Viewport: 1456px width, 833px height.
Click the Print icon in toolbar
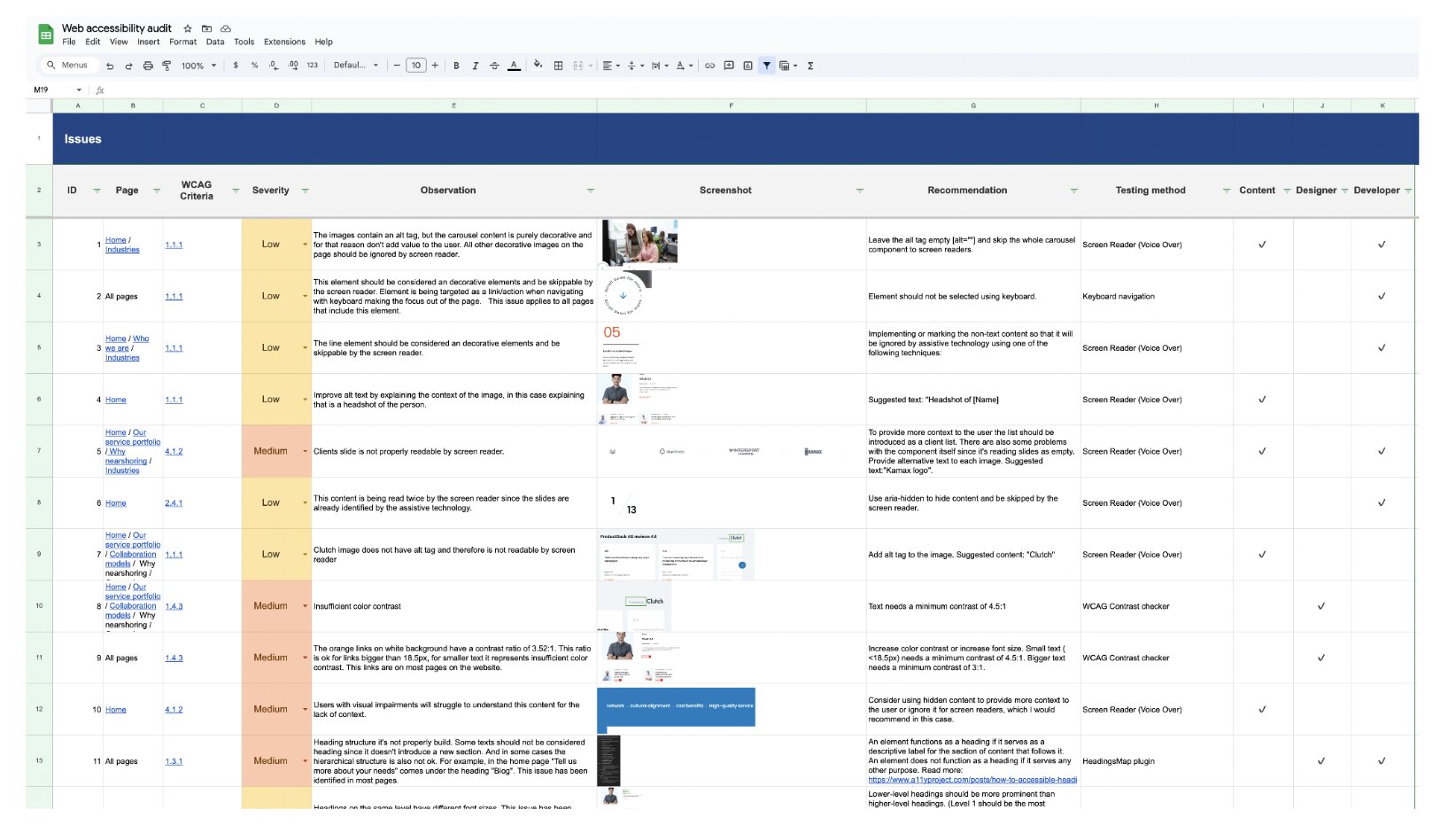click(148, 66)
